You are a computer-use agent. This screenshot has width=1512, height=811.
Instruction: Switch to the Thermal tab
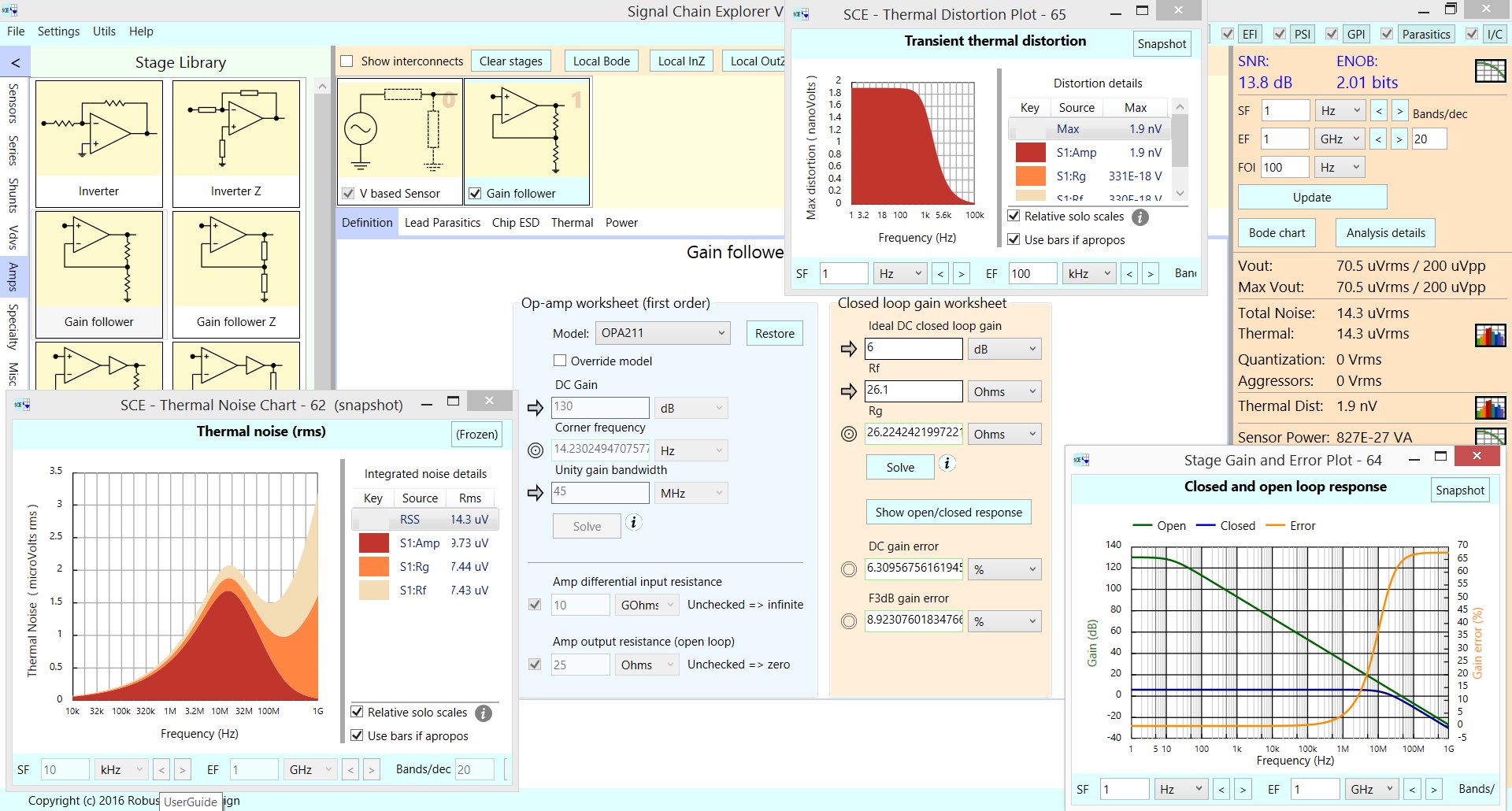tap(573, 223)
